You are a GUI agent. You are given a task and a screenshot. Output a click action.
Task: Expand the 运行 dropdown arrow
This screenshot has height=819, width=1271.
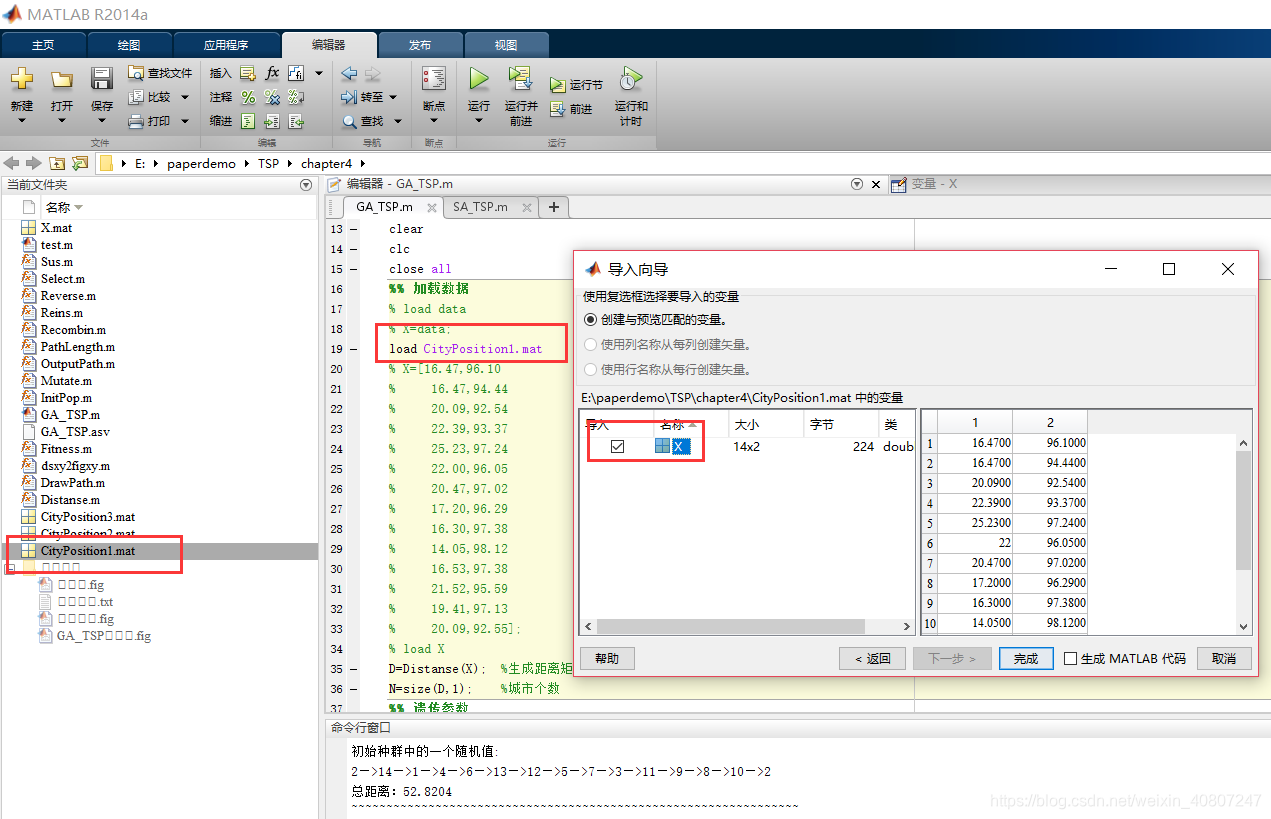coord(479,121)
